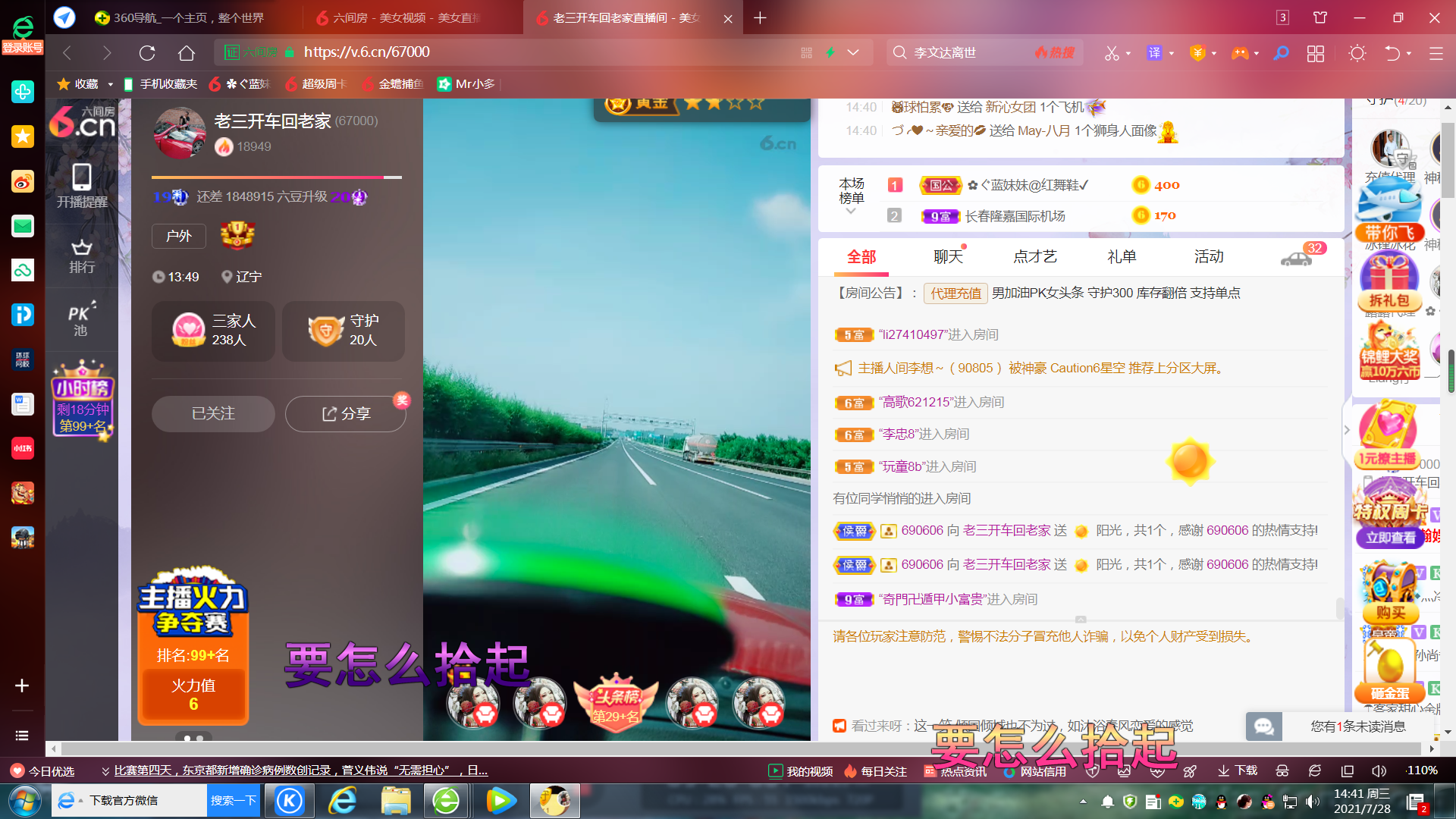Screen dimensions: 1456x819
Task: Click the 代理充值 recharge button
Action: pyautogui.click(x=955, y=293)
